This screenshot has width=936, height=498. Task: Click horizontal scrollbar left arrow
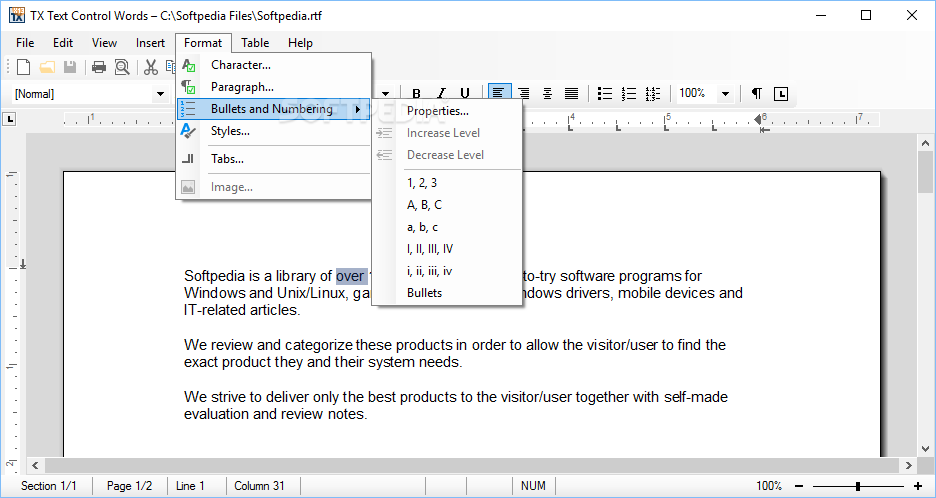(35, 465)
